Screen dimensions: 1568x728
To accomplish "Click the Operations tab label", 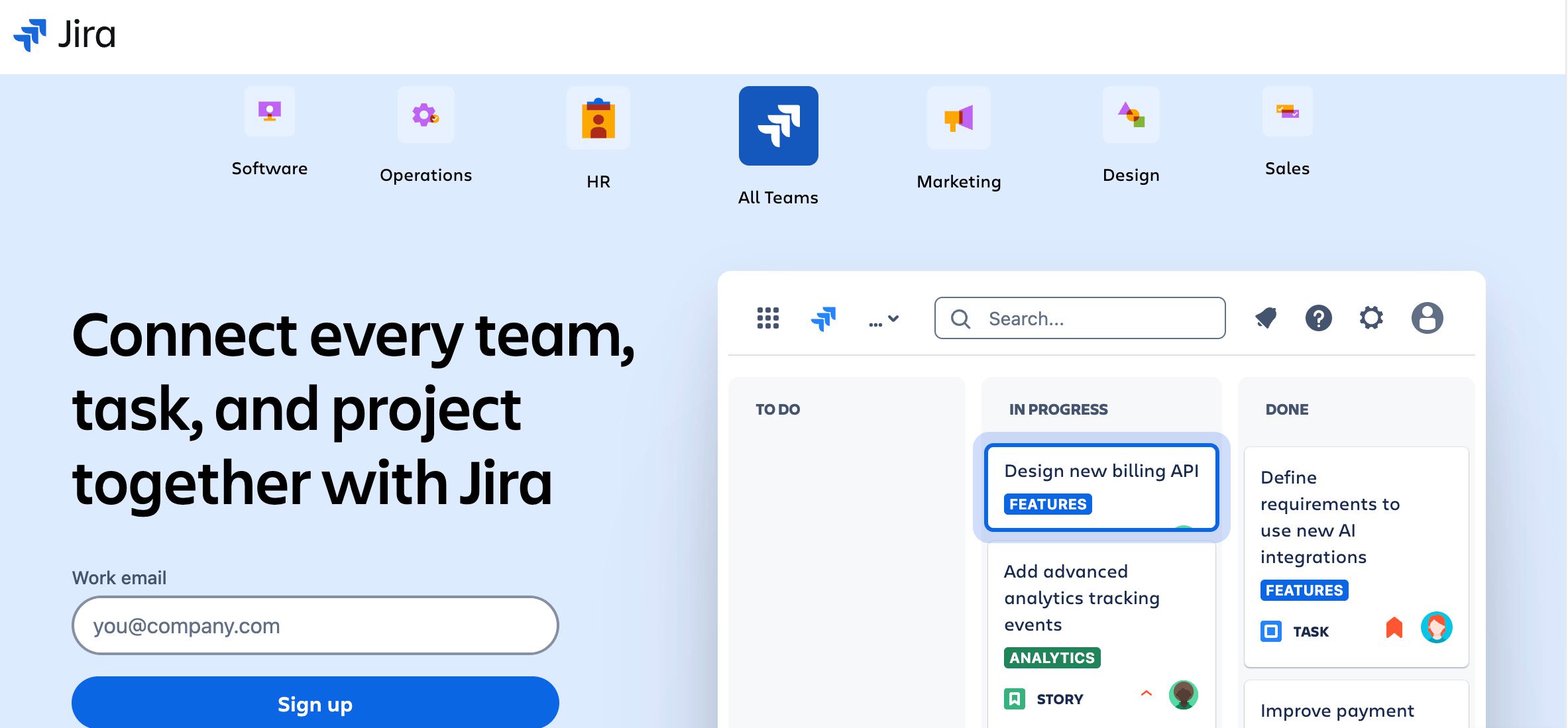I will point(426,176).
